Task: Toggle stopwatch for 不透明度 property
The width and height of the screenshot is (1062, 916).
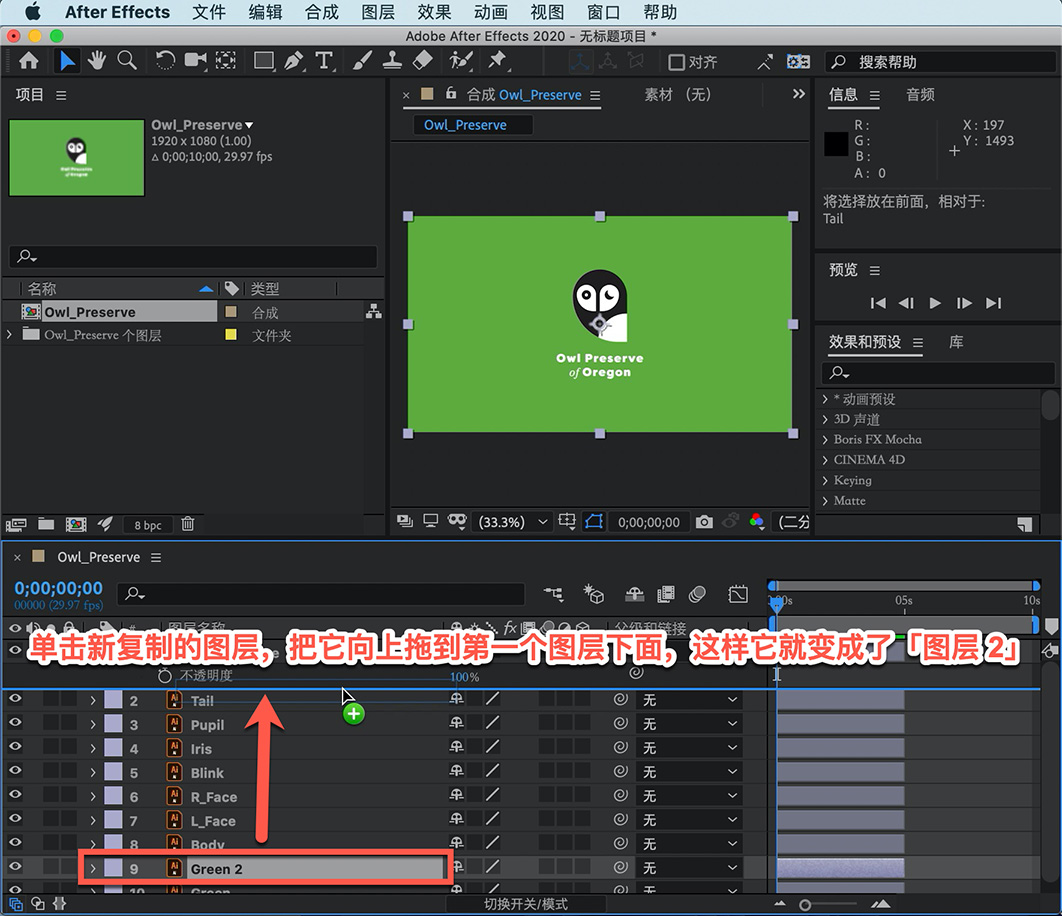Action: (164, 675)
